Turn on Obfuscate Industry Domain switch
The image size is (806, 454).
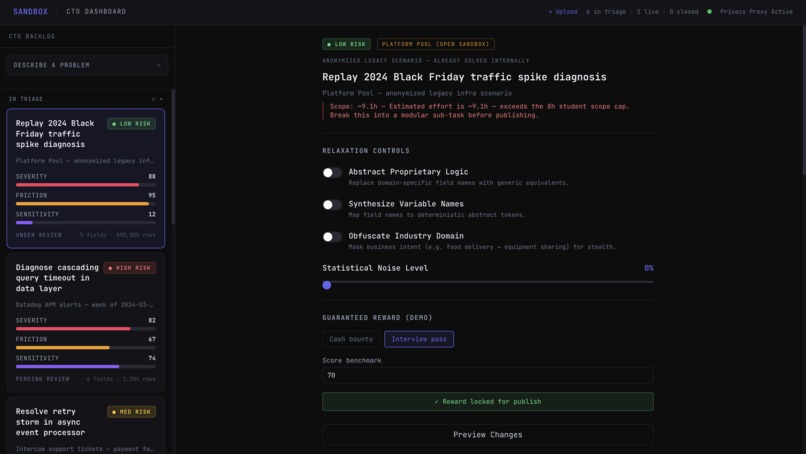(332, 237)
